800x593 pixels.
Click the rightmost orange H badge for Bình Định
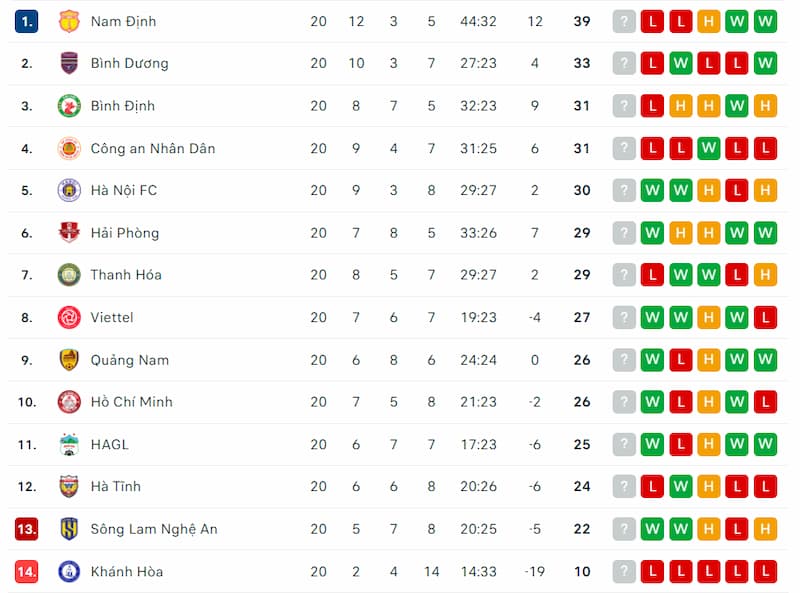(x=766, y=106)
